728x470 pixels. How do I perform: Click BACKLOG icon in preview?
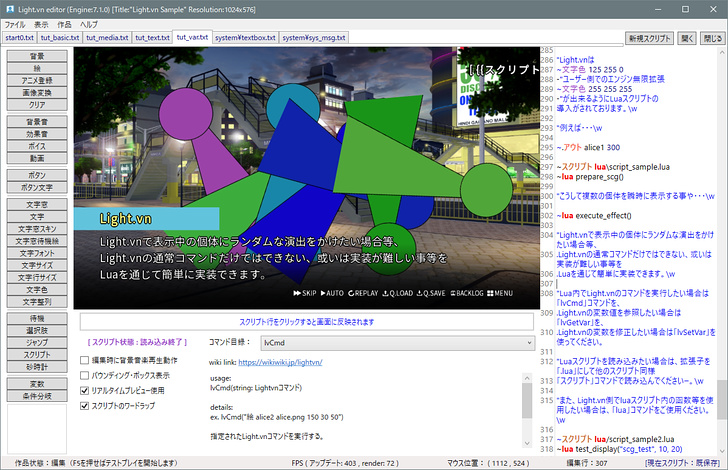click(x=467, y=293)
